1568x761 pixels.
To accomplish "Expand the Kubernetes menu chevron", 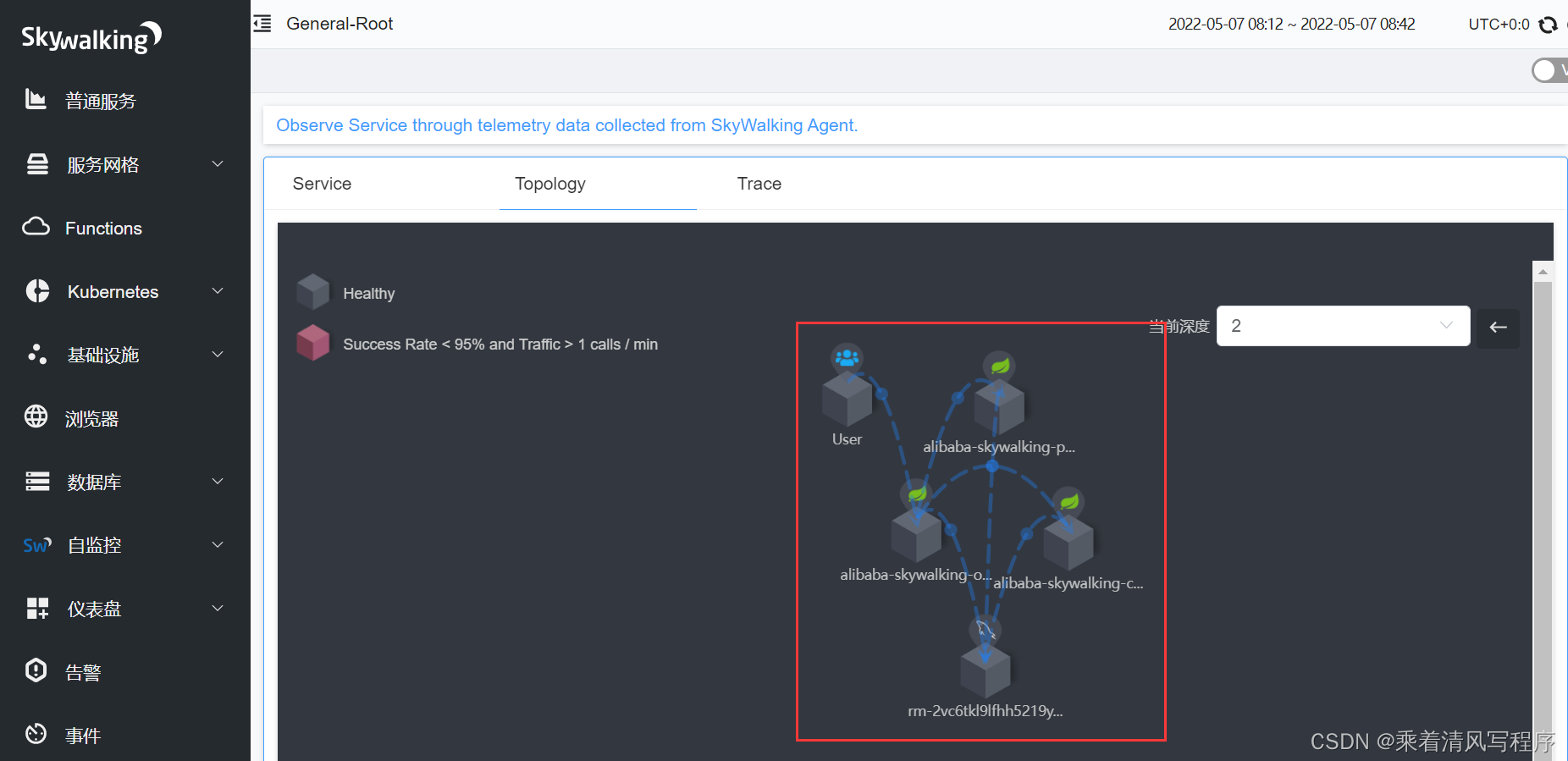I will pyautogui.click(x=218, y=291).
